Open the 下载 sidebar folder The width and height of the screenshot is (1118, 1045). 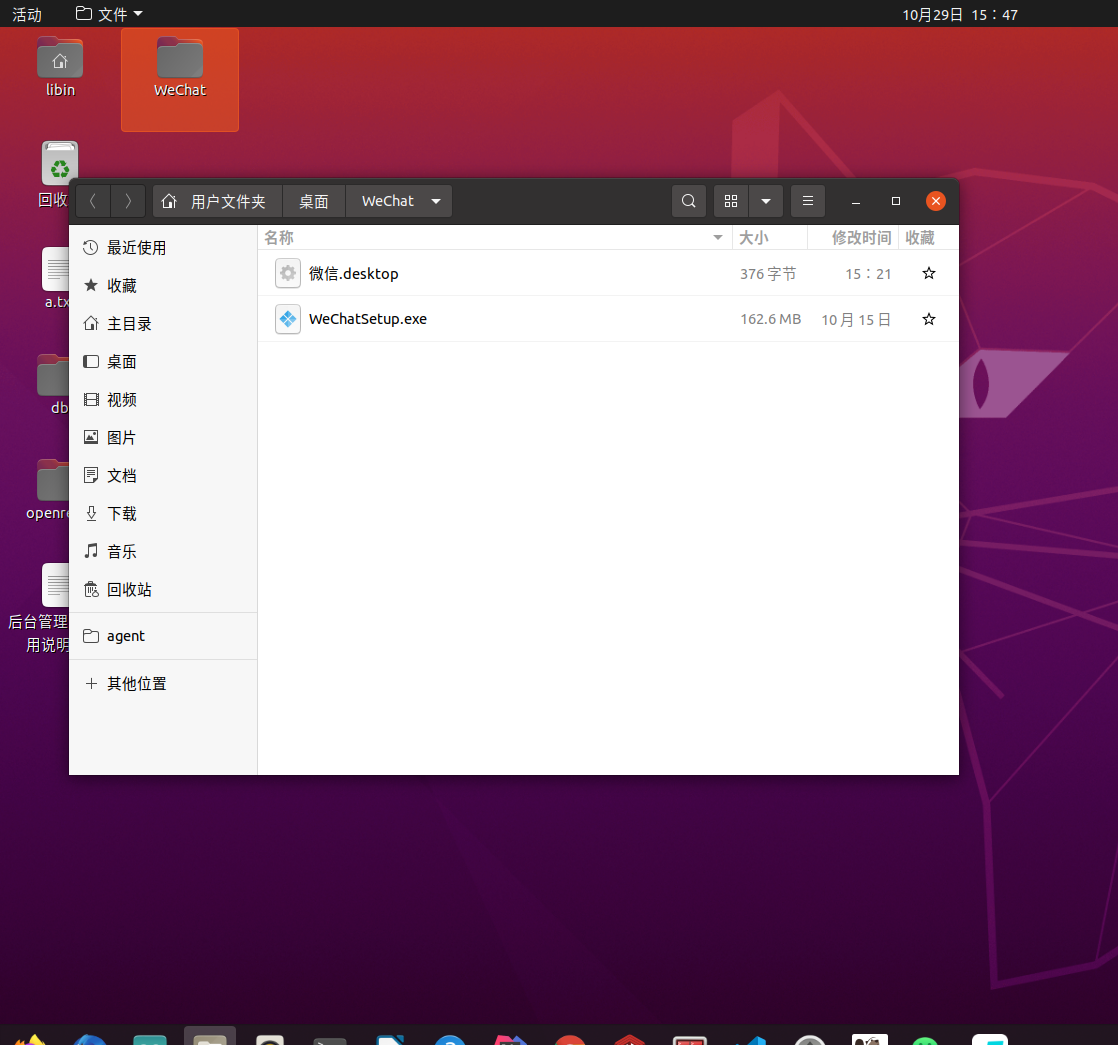pyautogui.click(x=163, y=513)
